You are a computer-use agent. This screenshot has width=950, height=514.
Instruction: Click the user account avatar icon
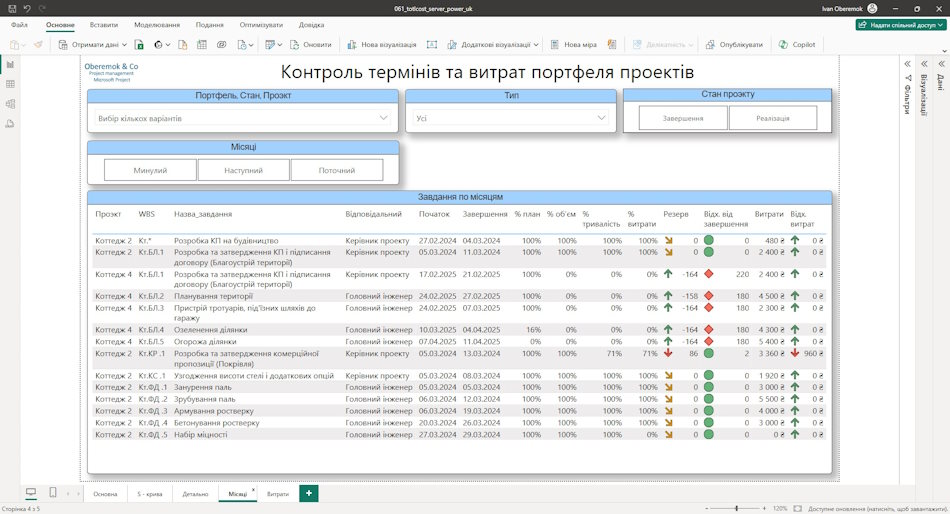[x=872, y=8]
